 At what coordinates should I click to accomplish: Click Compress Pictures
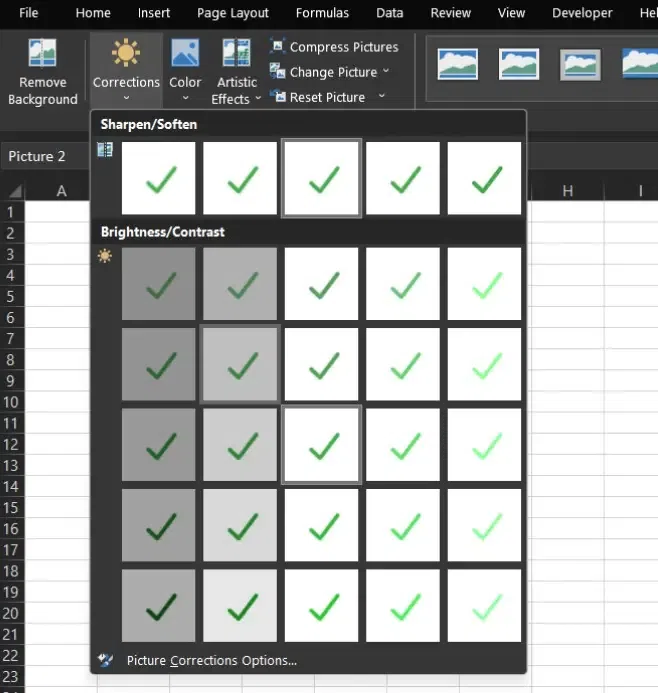[334, 47]
